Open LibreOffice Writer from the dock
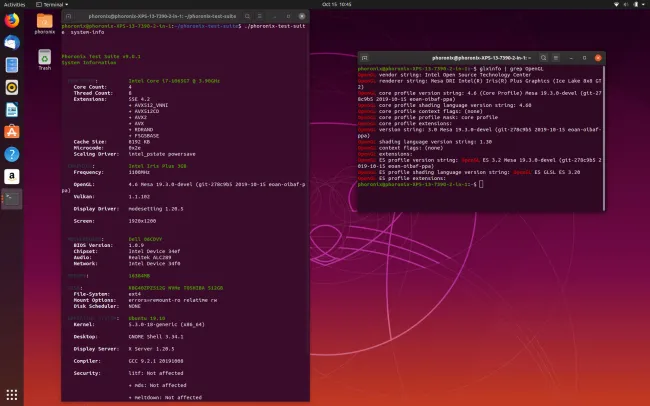 point(12,109)
